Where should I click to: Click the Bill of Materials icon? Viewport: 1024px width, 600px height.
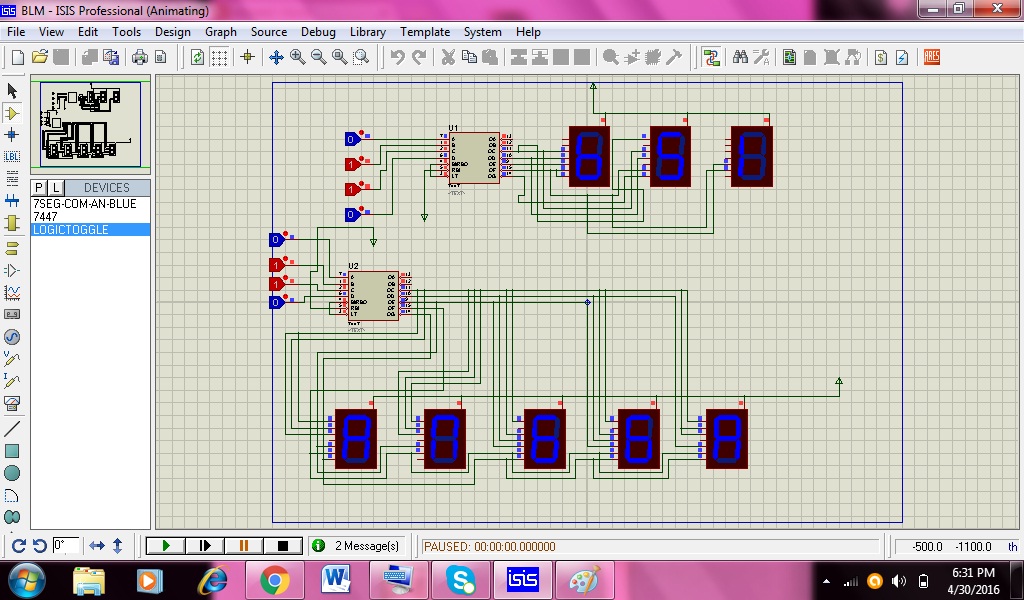click(881, 57)
